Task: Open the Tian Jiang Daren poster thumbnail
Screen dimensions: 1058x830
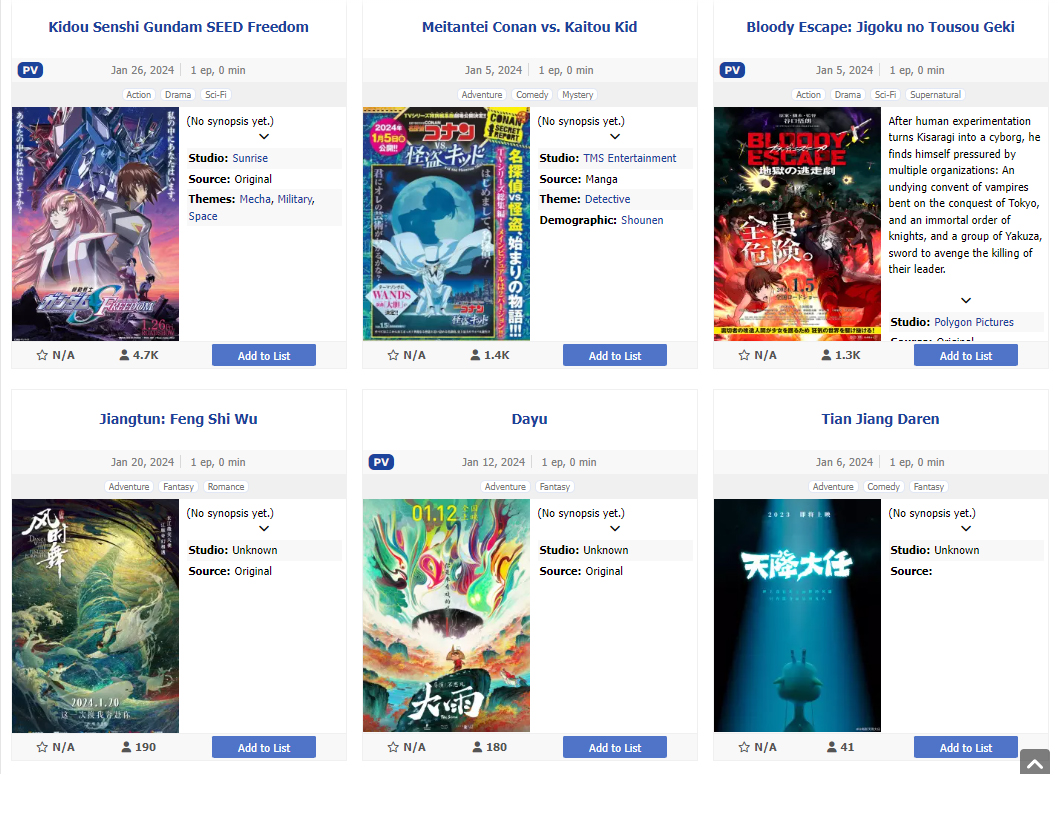Action: point(797,616)
